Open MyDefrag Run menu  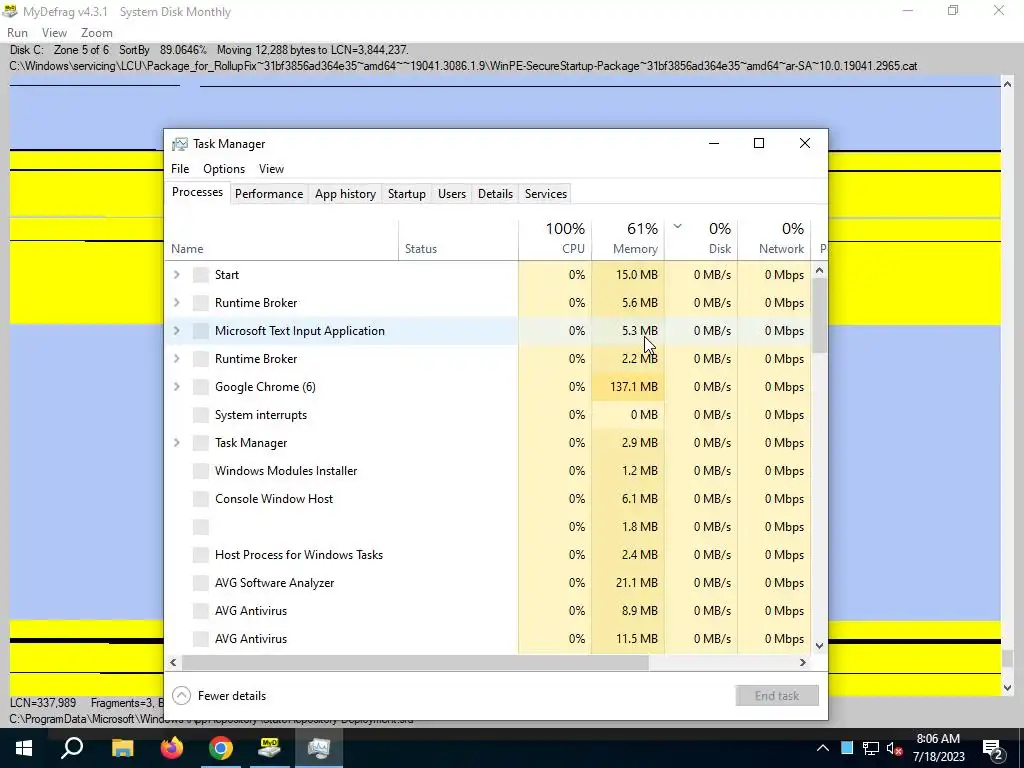pyautogui.click(x=18, y=33)
